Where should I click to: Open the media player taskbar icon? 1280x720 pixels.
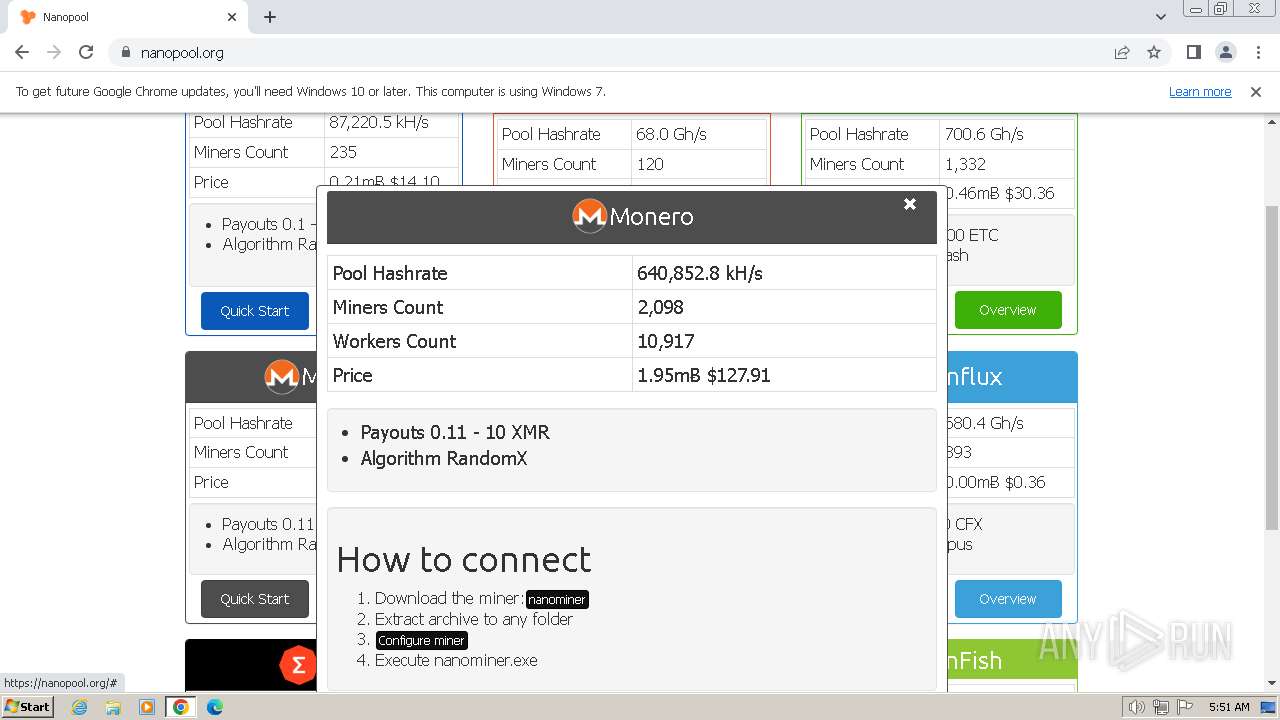pos(147,707)
